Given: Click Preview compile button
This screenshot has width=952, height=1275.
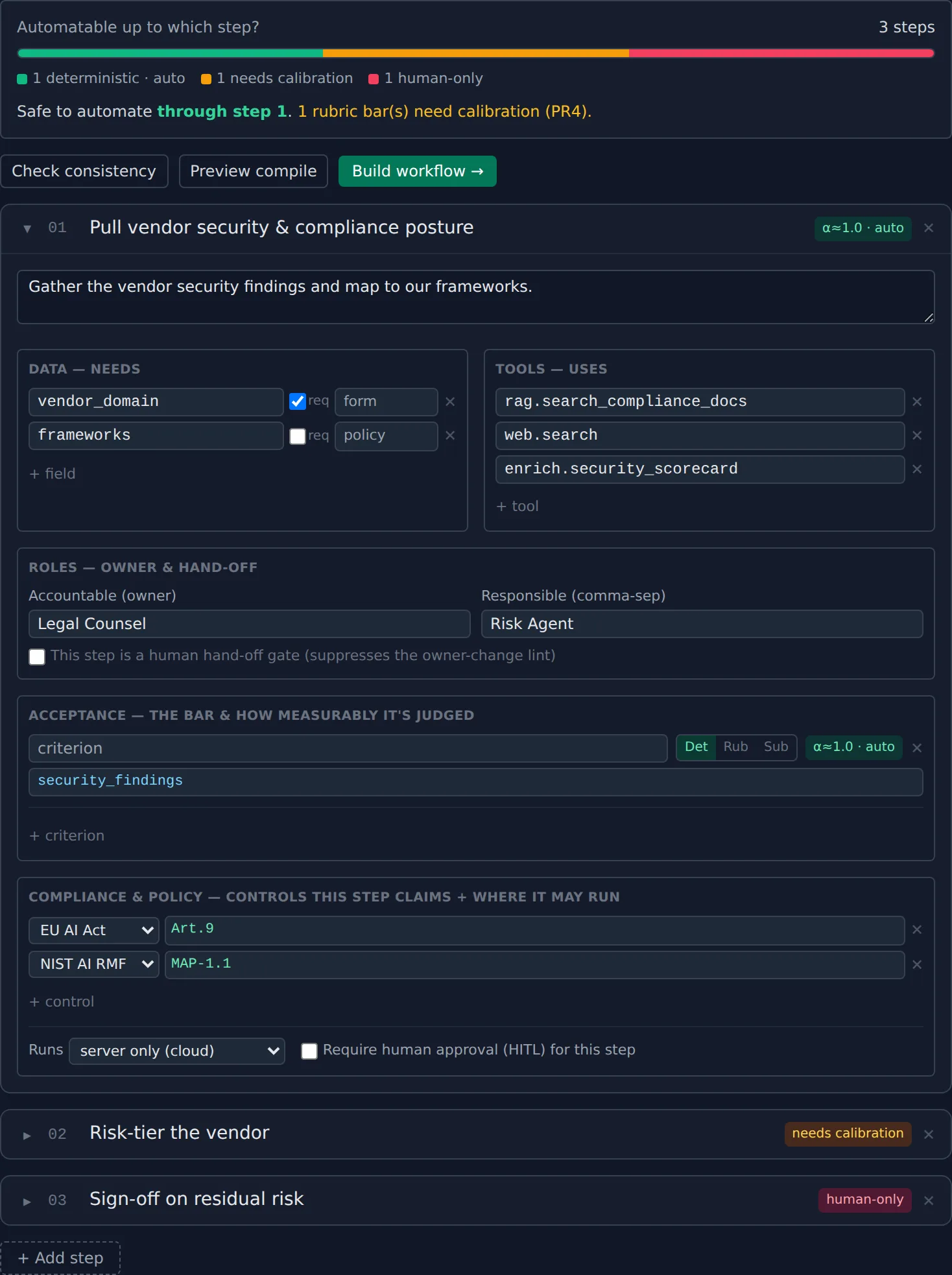Looking at the screenshot, I should coord(254,171).
